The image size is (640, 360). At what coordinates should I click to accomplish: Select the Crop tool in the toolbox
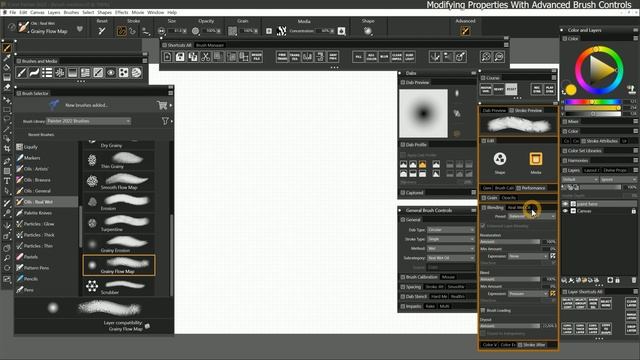(7, 149)
